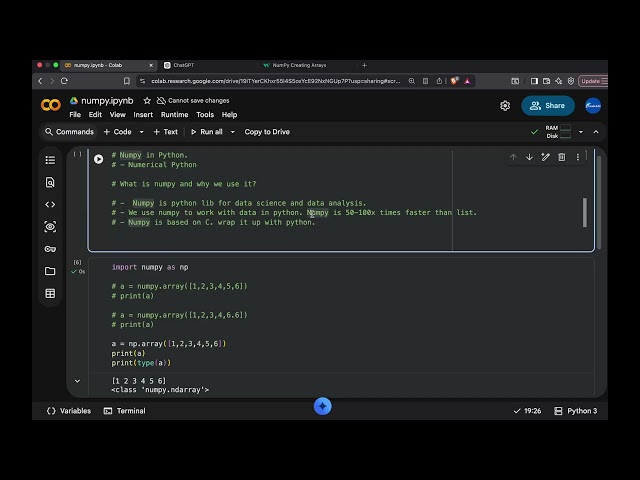Open the Variables inspector eye icon
This screenshot has height=480, width=640.
50,227
